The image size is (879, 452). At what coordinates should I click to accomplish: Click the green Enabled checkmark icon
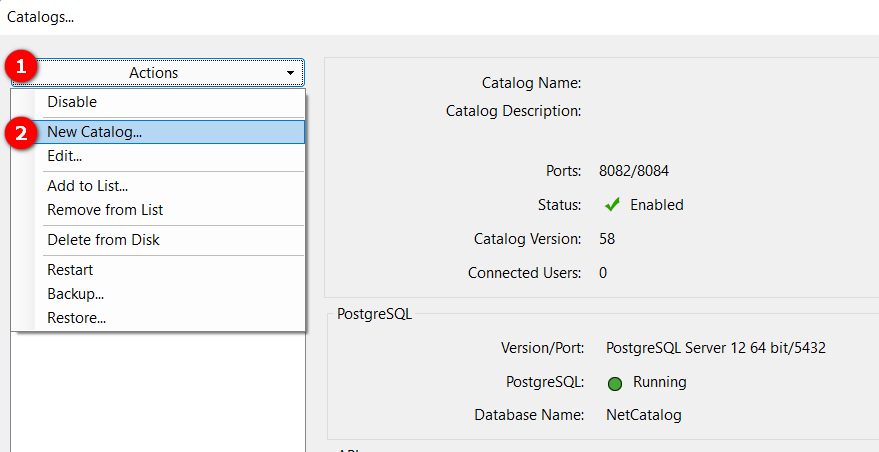[613, 205]
